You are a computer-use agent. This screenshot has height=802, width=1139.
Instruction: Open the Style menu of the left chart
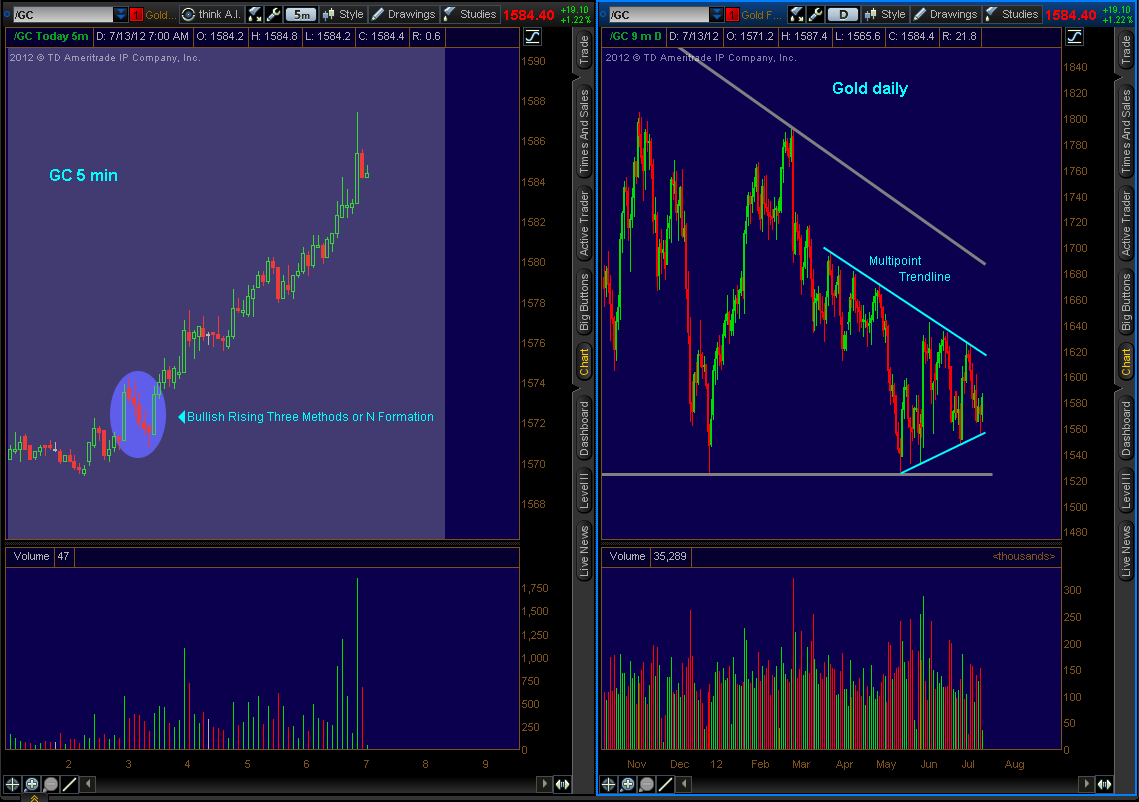coord(342,14)
